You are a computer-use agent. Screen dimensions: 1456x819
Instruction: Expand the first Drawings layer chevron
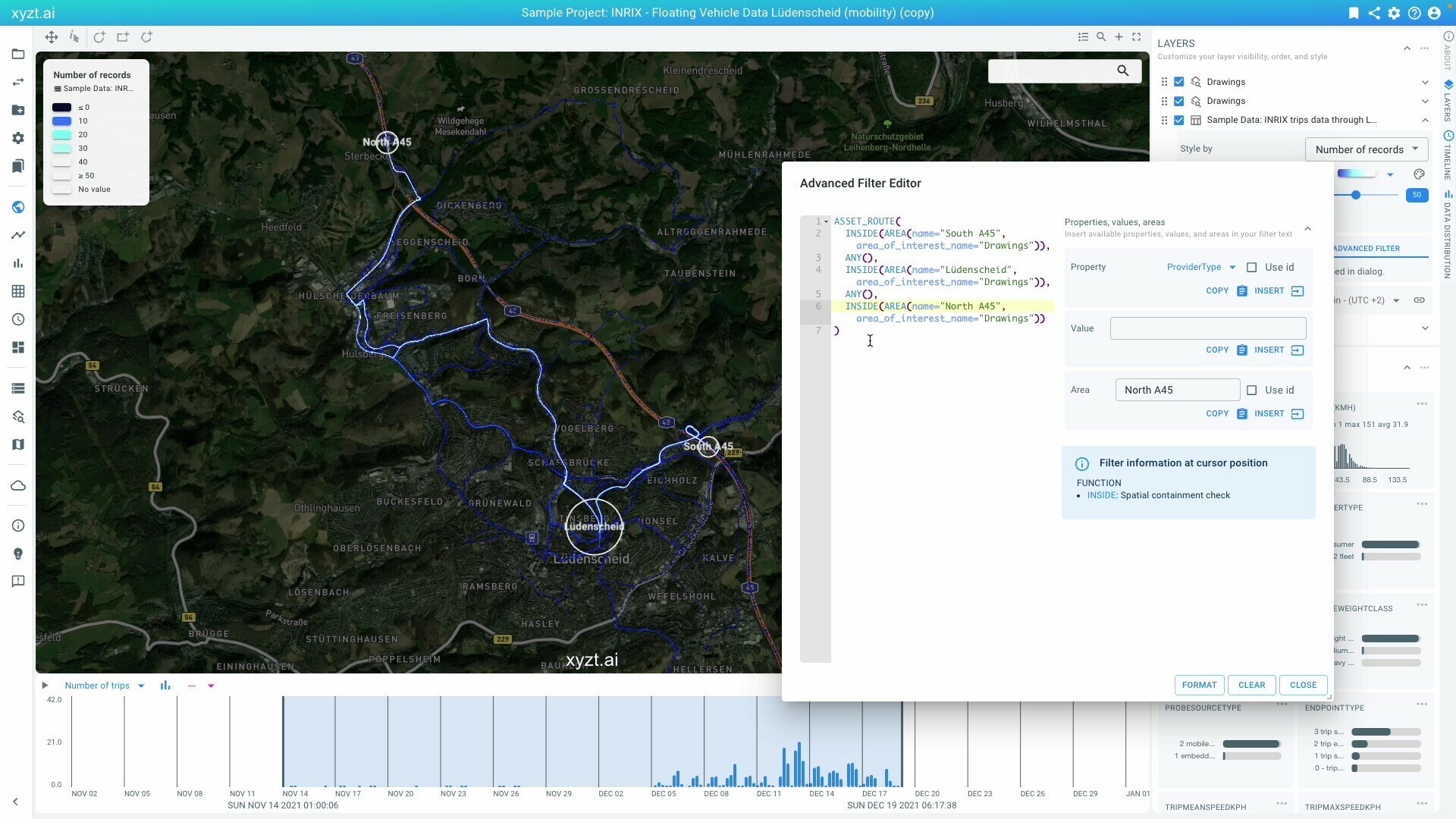[x=1425, y=82]
